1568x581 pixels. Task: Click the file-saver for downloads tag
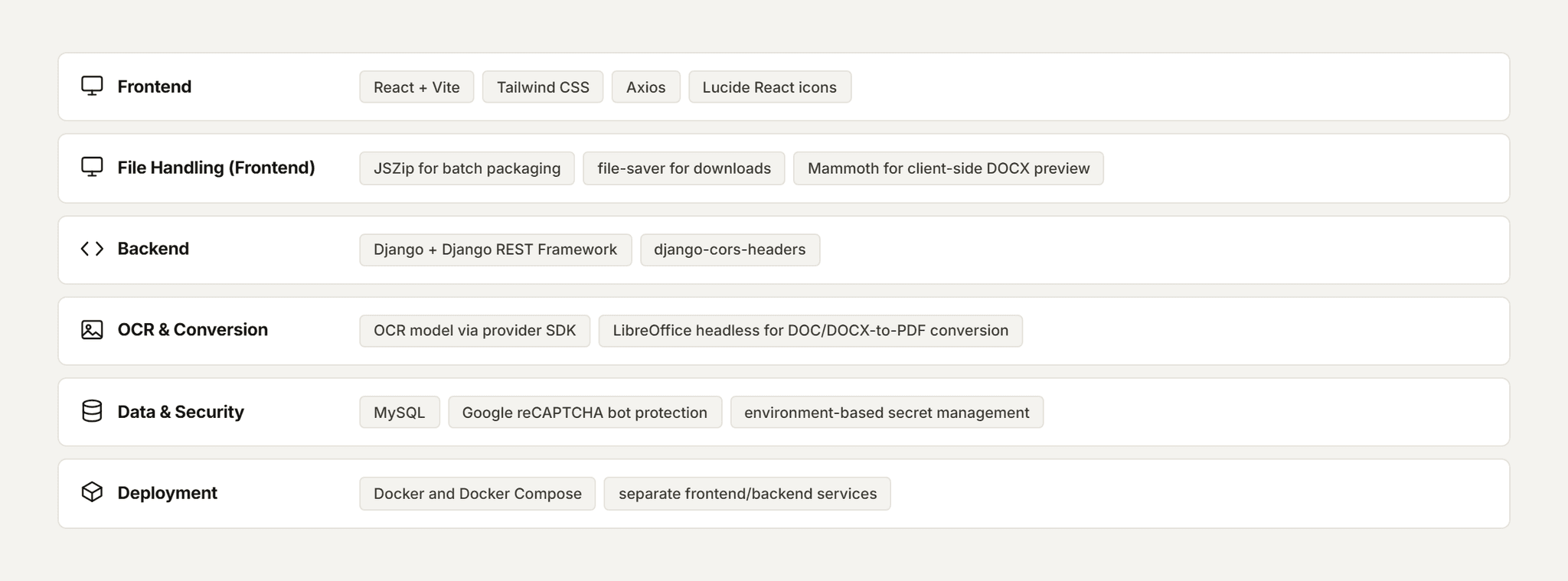point(684,168)
